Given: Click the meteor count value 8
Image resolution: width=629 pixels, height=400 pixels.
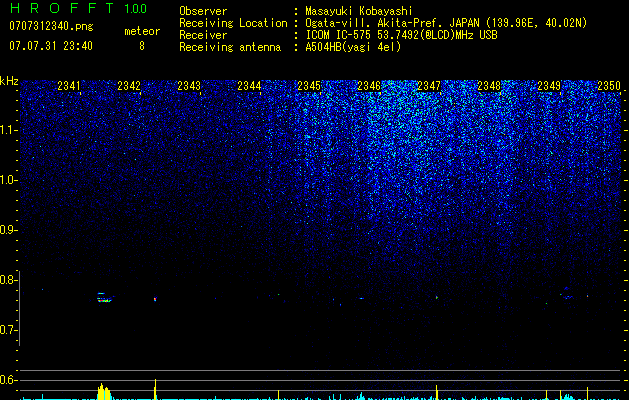Looking at the screenshot, I should [x=142, y=46].
